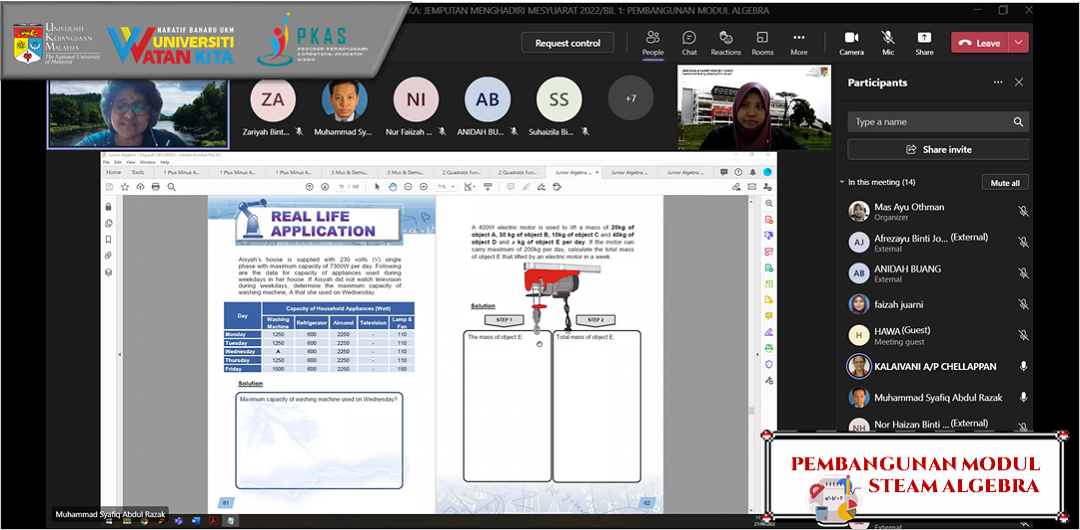Open the Tools tab in Acrobat
This screenshot has width=1080, height=530.
[138, 172]
